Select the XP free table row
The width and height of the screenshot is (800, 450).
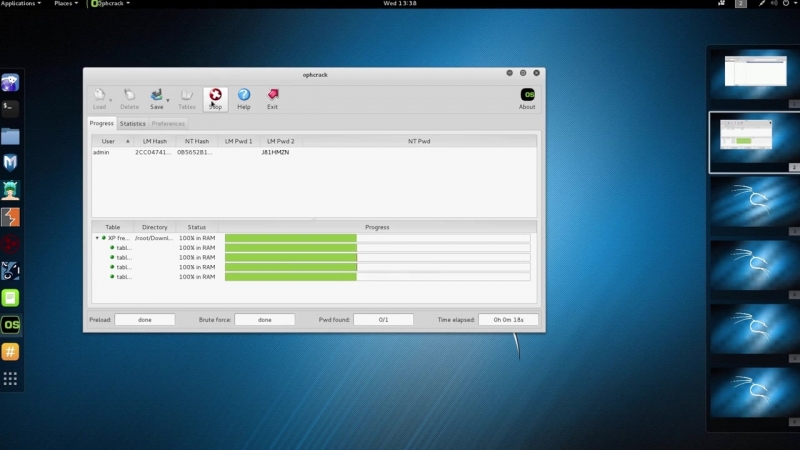tap(314, 238)
